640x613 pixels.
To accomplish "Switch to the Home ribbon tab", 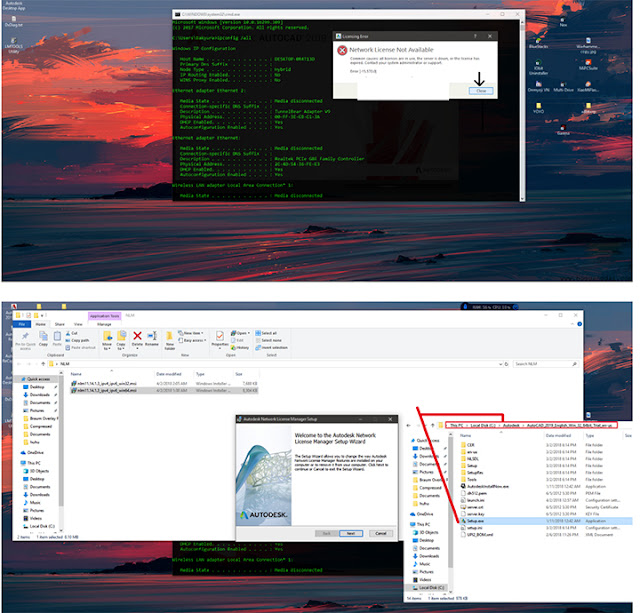I will [40, 324].
